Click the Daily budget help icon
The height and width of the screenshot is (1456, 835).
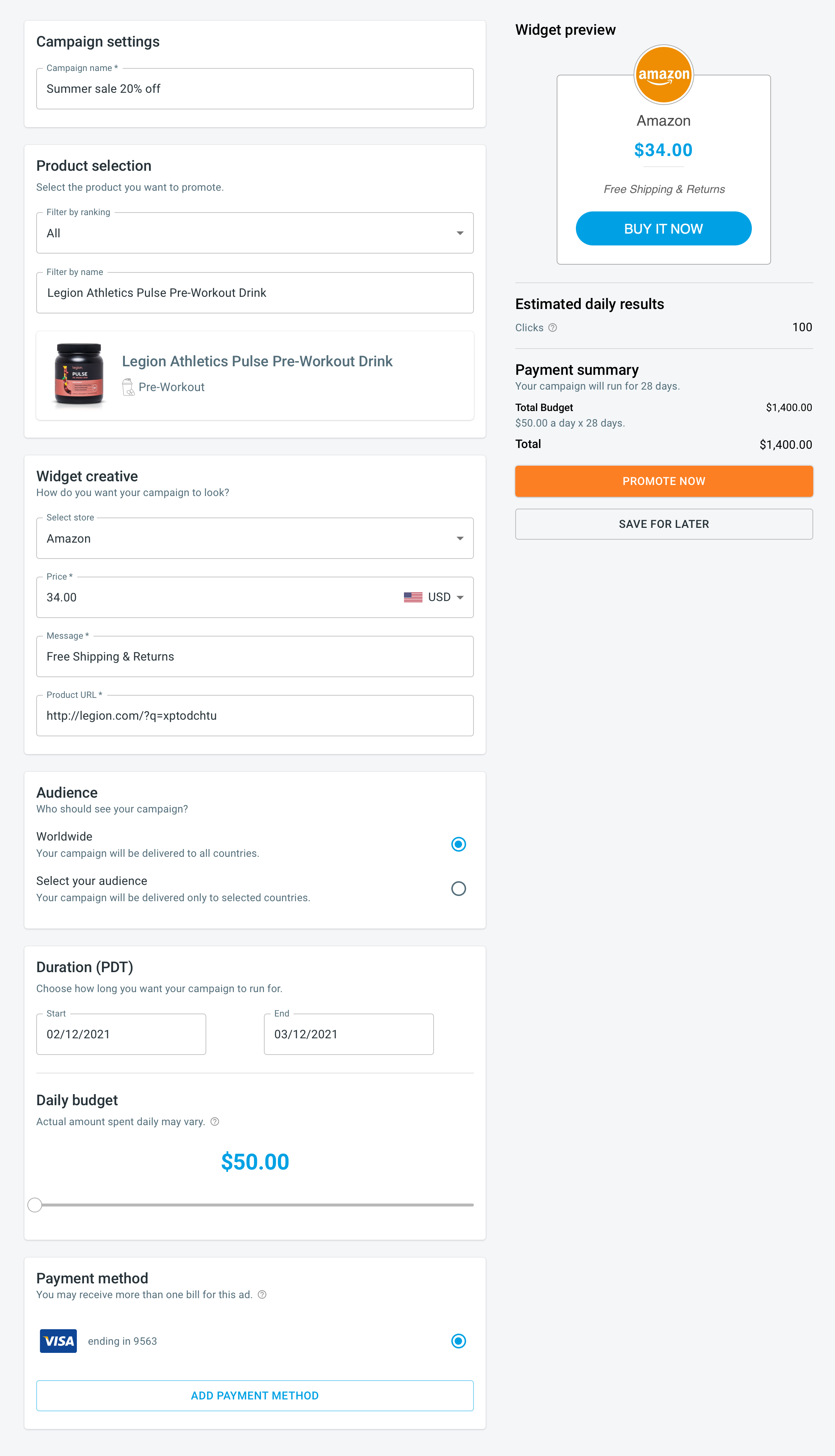(x=214, y=1122)
